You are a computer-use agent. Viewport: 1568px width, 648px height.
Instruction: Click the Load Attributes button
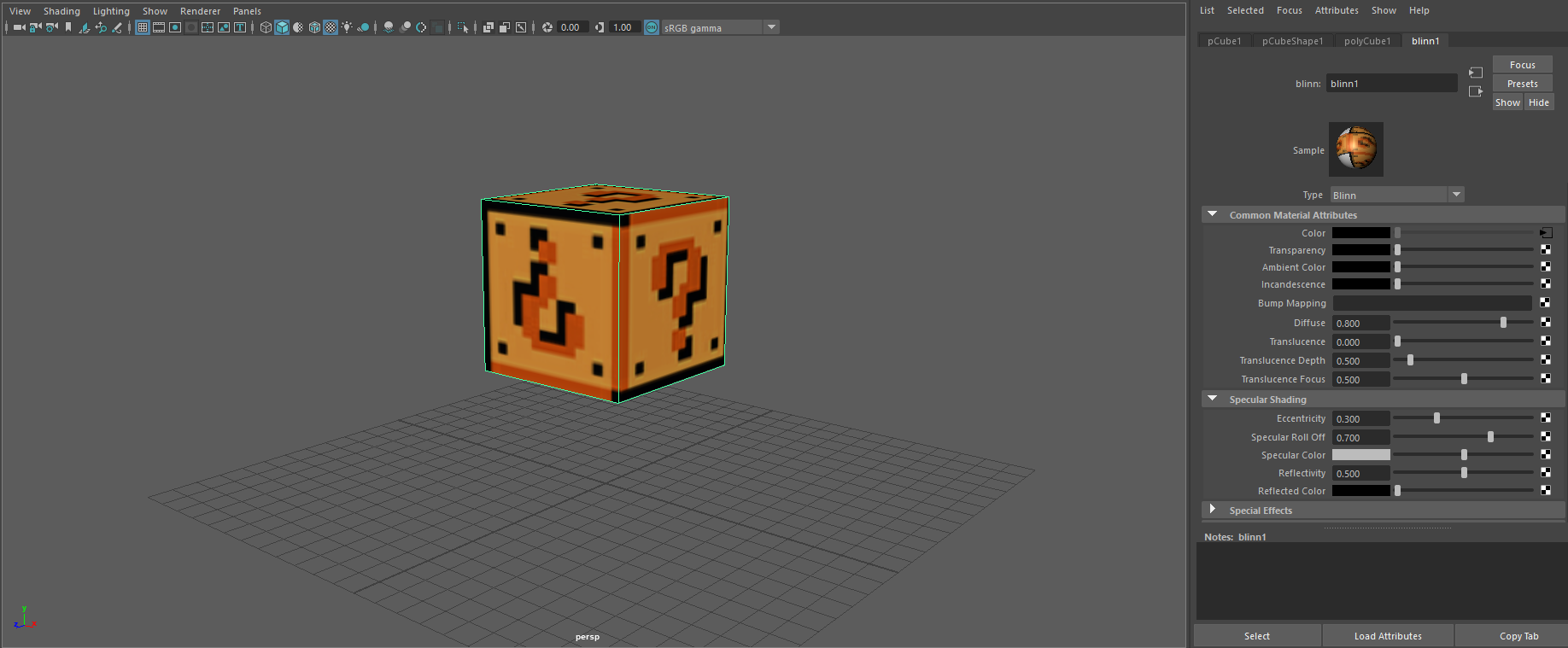pos(1388,636)
